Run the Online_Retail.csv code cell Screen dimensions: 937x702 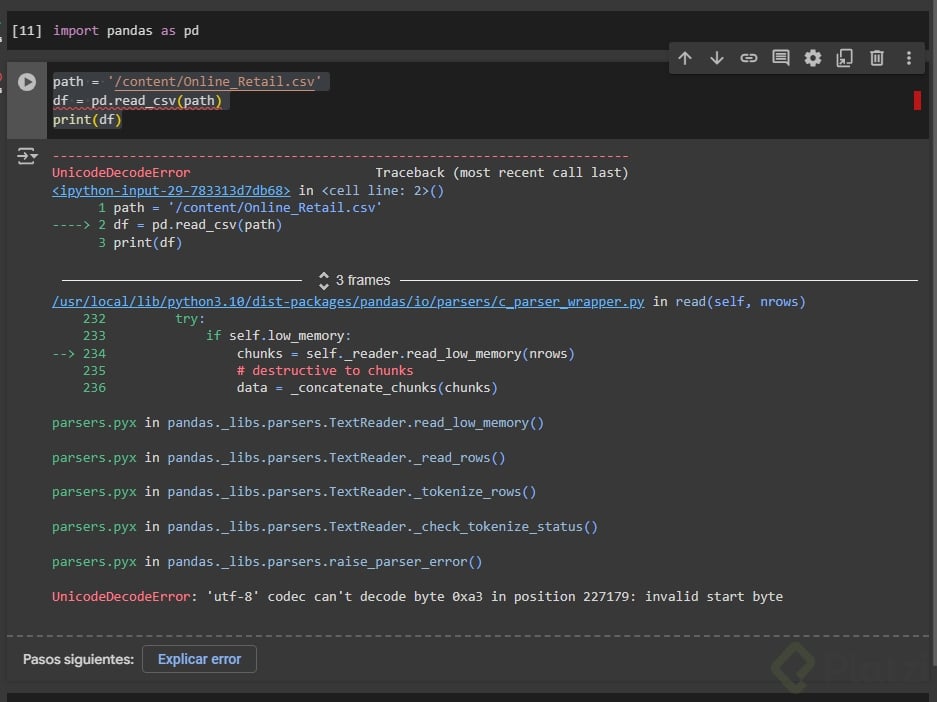point(27,82)
